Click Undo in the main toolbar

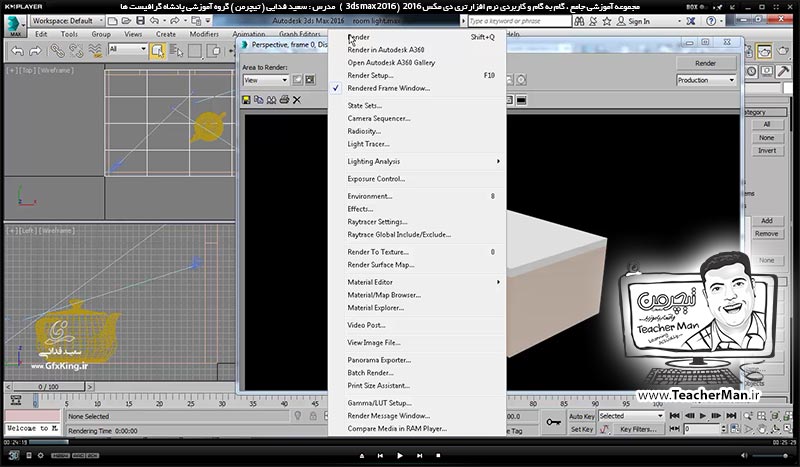pyautogui.click(x=17, y=51)
